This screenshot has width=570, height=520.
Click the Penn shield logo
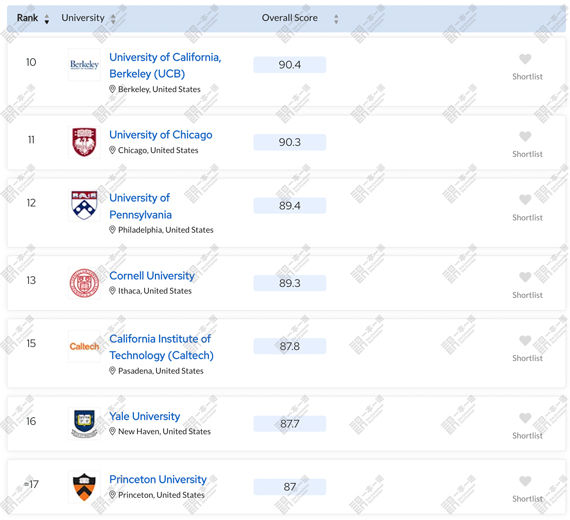click(x=84, y=205)
